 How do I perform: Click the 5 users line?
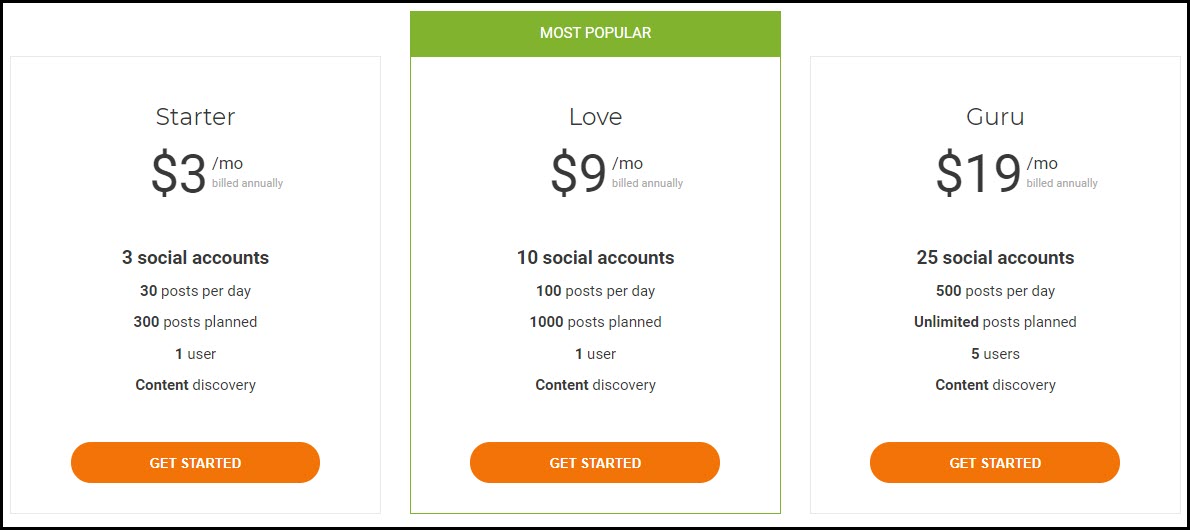click(x=995, y=354)
